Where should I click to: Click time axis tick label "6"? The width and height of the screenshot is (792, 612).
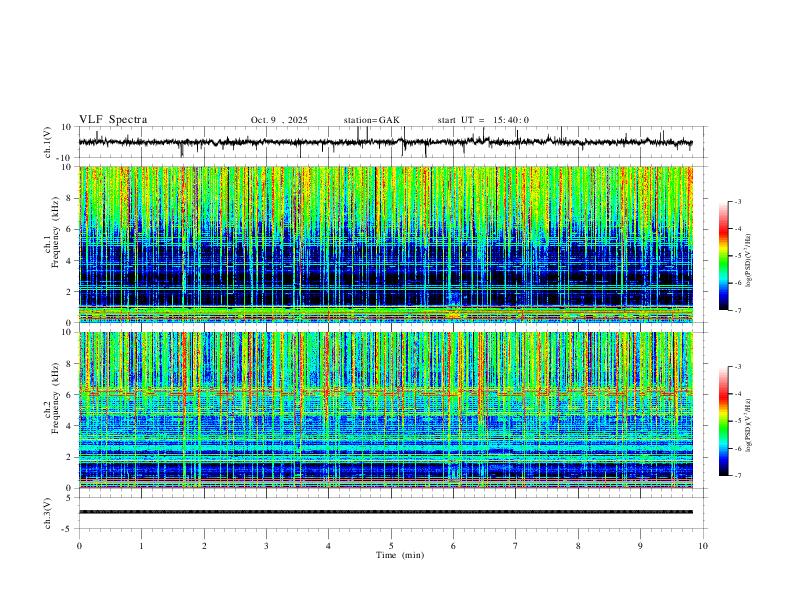[x=453, y=546]
